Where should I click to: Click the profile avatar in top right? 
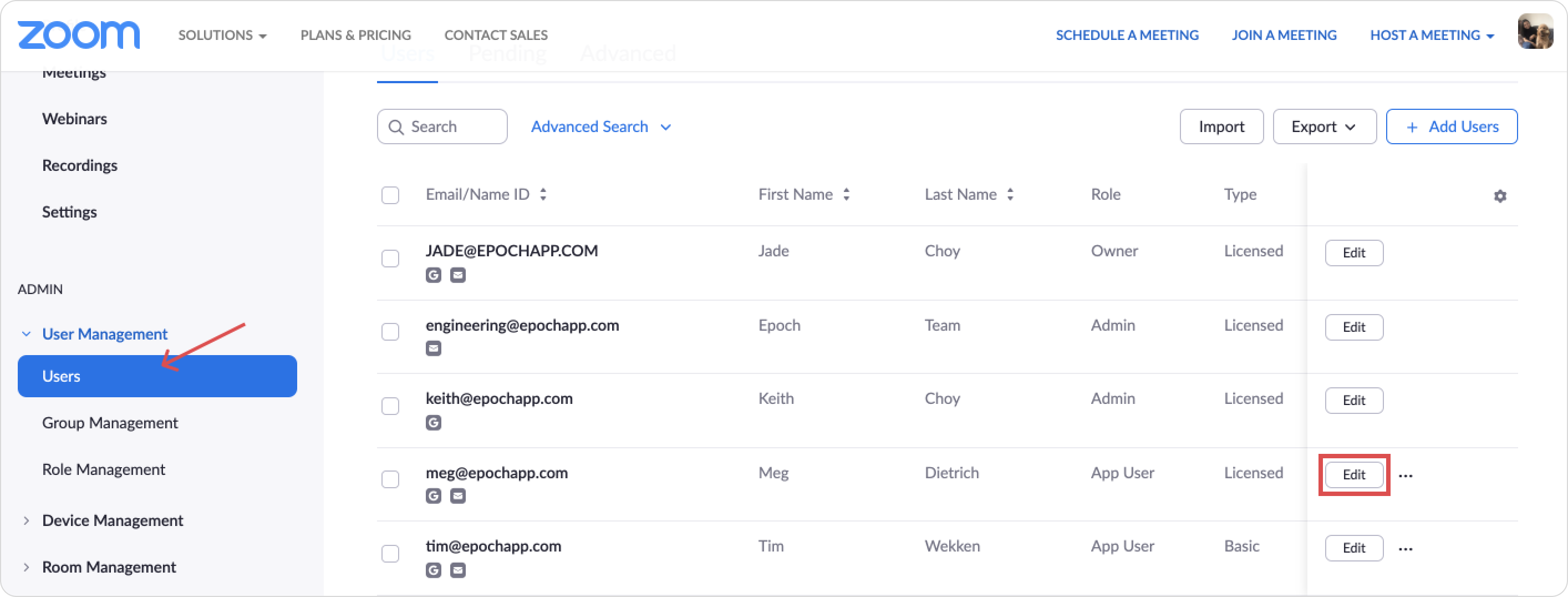pyautogui.click(x=1535, y=32)
